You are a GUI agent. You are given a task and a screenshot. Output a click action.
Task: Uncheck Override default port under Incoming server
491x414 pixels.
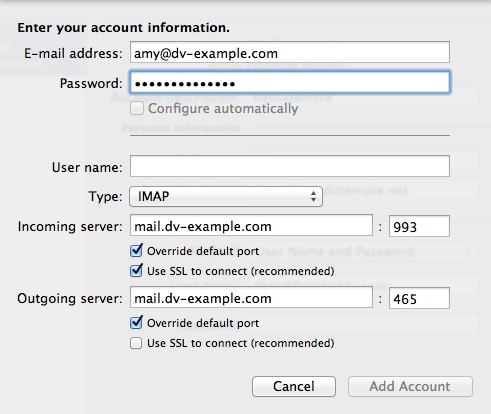136,251
